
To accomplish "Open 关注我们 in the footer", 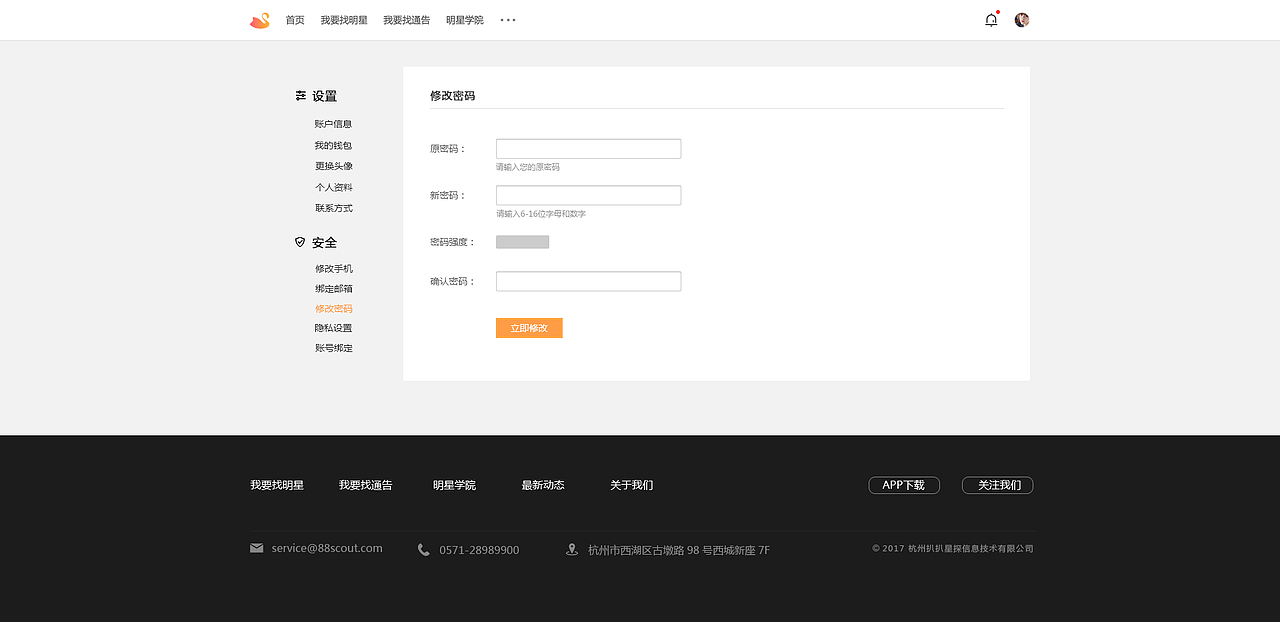I will 996,484.
